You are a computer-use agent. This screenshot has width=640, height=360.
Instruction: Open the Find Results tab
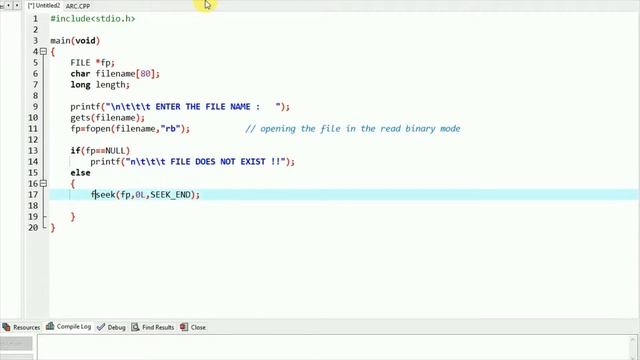[x=153, y=327]
